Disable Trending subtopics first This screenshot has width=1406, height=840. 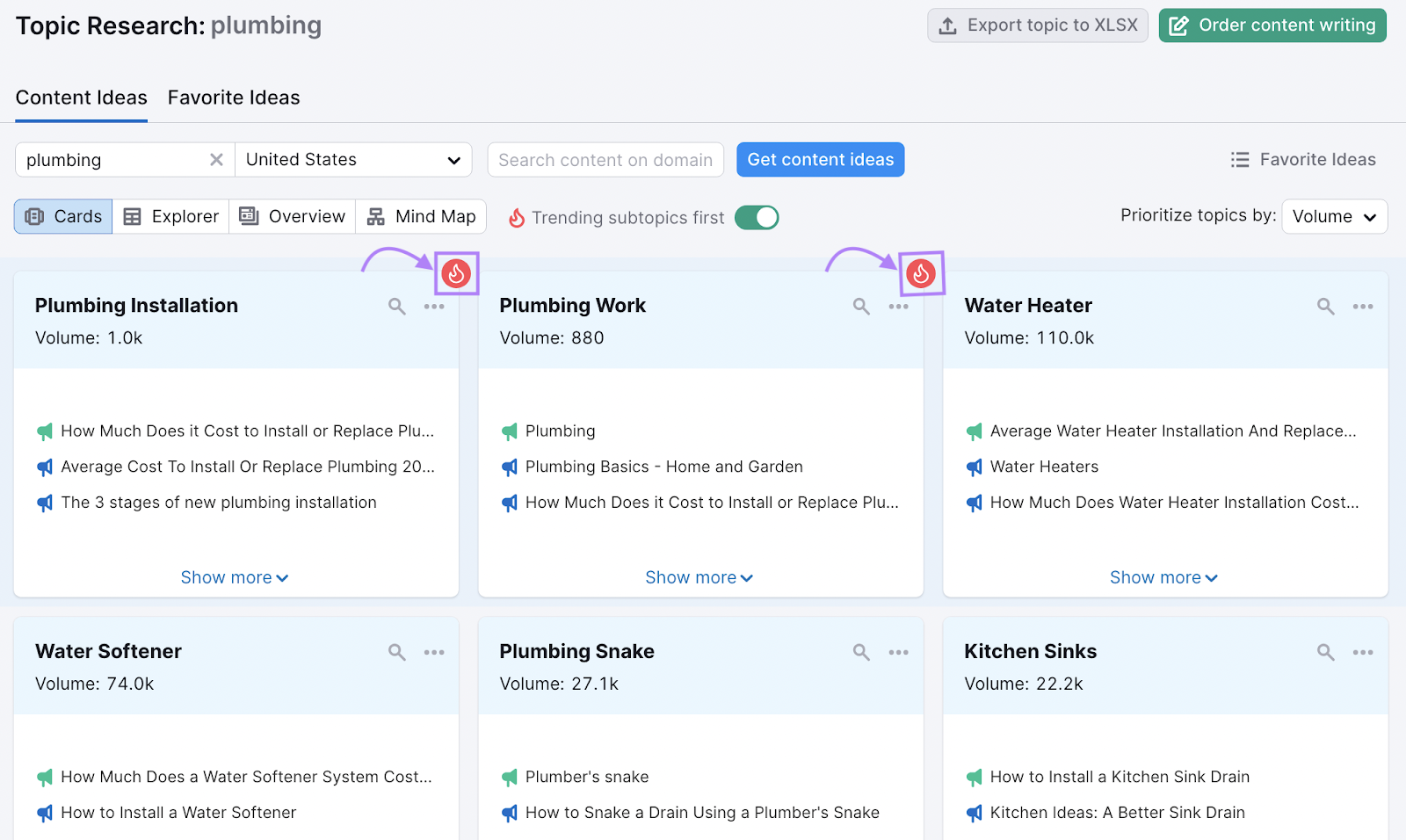tap(757, 217)
